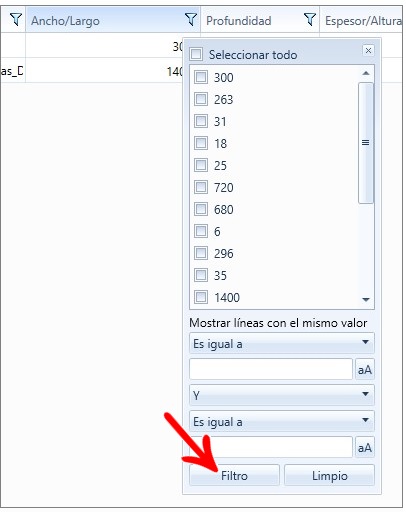
Task: Click scroll down arrow in value list
Action: (366, 300)
